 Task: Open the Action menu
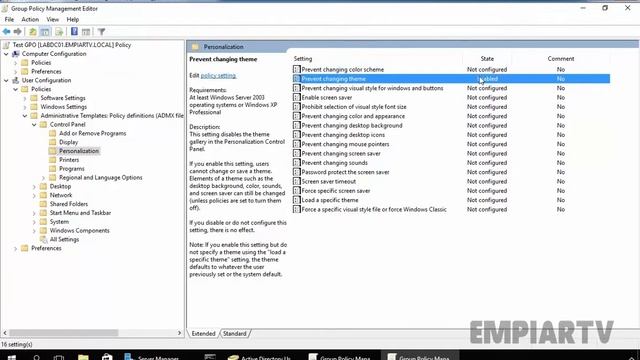click(x=30, y=19)
